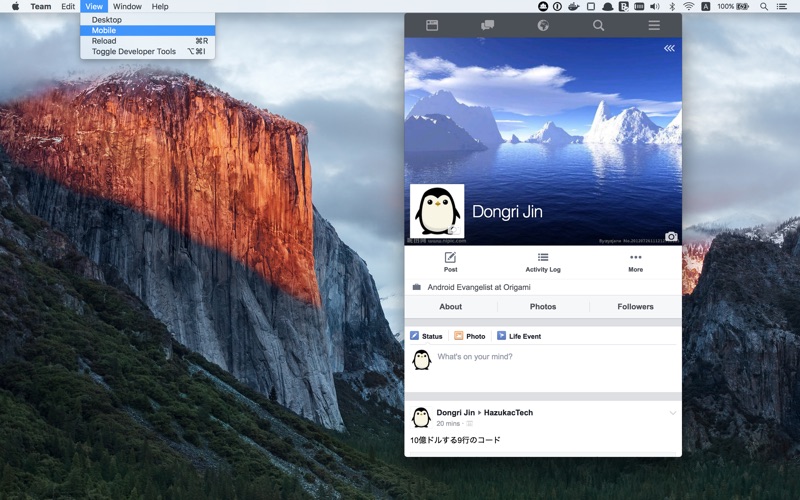Choose Desktop in the View menu
Viewport: 800px width, 500px height.
click(147, 19)
